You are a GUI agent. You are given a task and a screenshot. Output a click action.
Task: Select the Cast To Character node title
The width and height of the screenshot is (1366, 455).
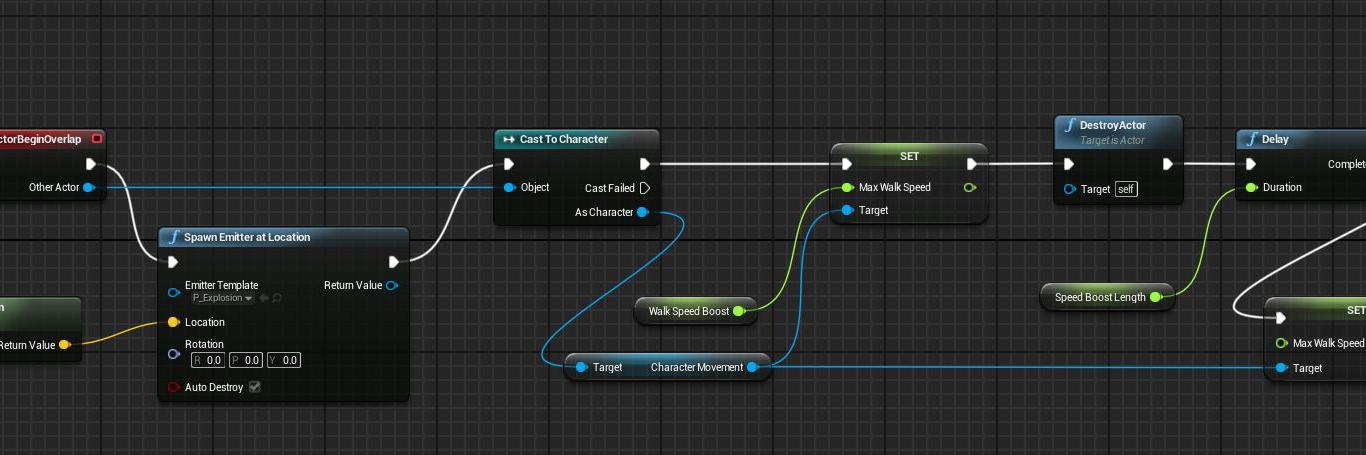pos(563,139)
